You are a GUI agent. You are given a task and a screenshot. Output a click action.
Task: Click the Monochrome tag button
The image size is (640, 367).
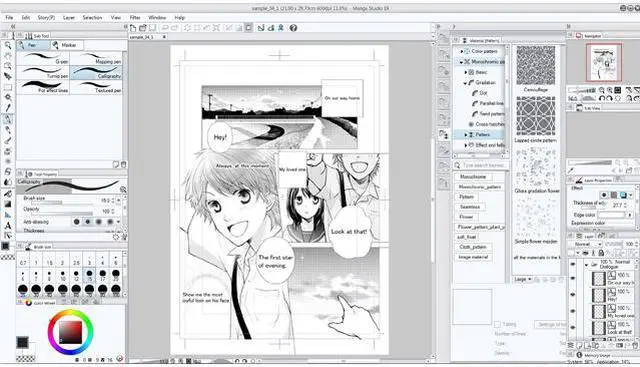click(x=473, y=177)
